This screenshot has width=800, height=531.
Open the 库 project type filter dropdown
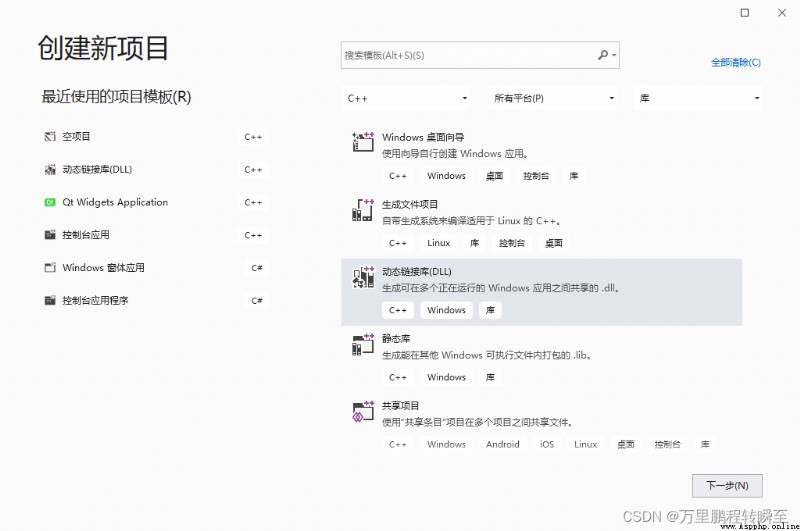(x=698, y=98)
